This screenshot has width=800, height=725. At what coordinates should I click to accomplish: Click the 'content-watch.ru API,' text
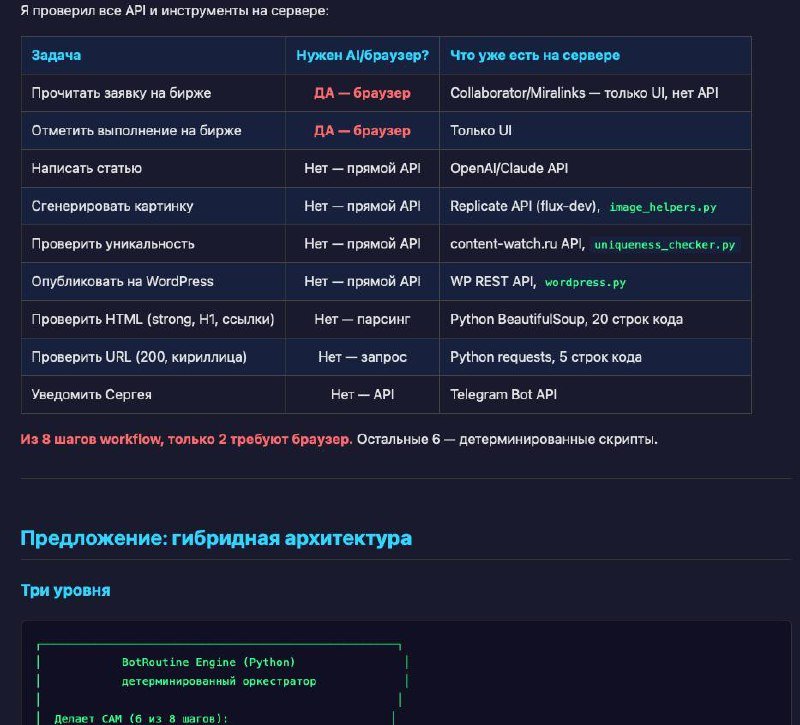point(517,244)
